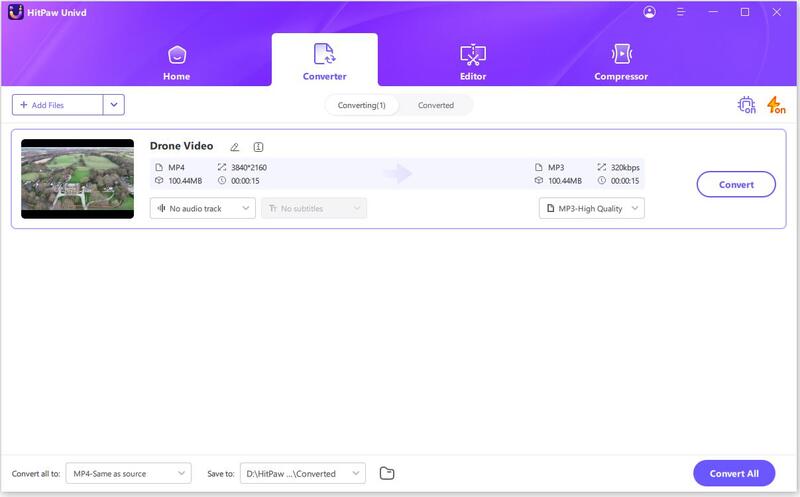This screenshot has width=800, height=497.
Task: Click the Drone Video title text
Action: click(x=181, y=146)
